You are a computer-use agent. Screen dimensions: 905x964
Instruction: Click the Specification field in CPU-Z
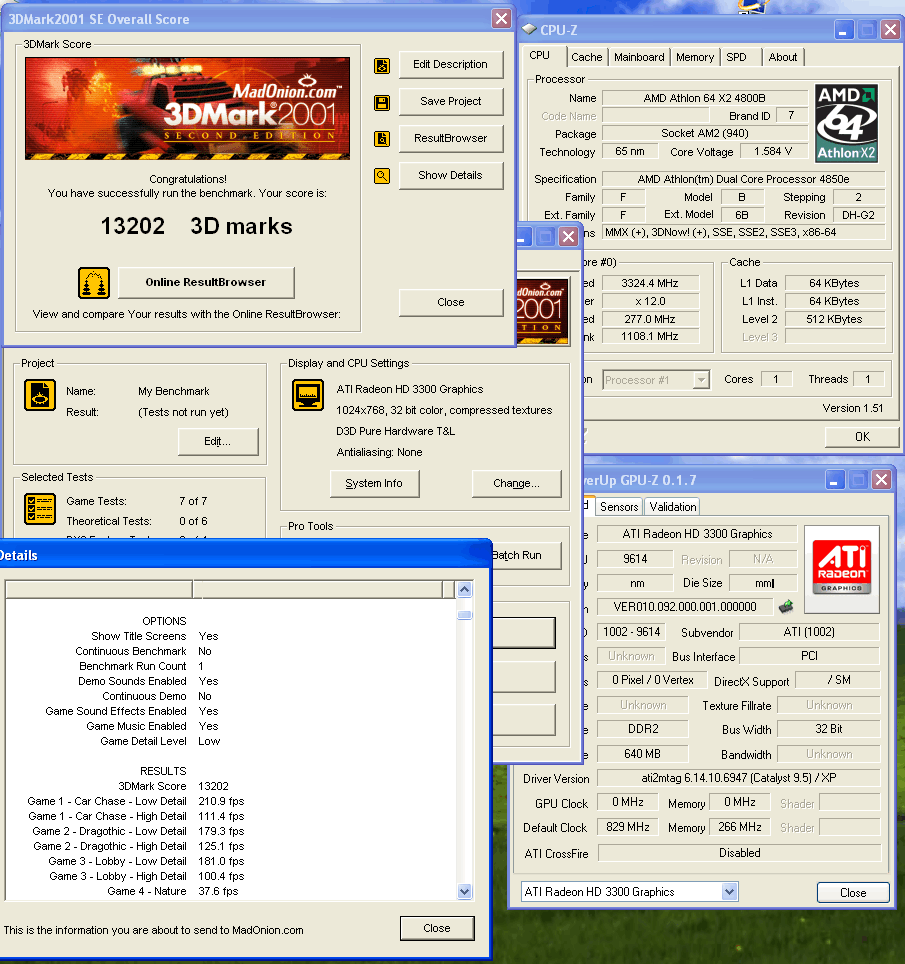click(x=744, y=179)
